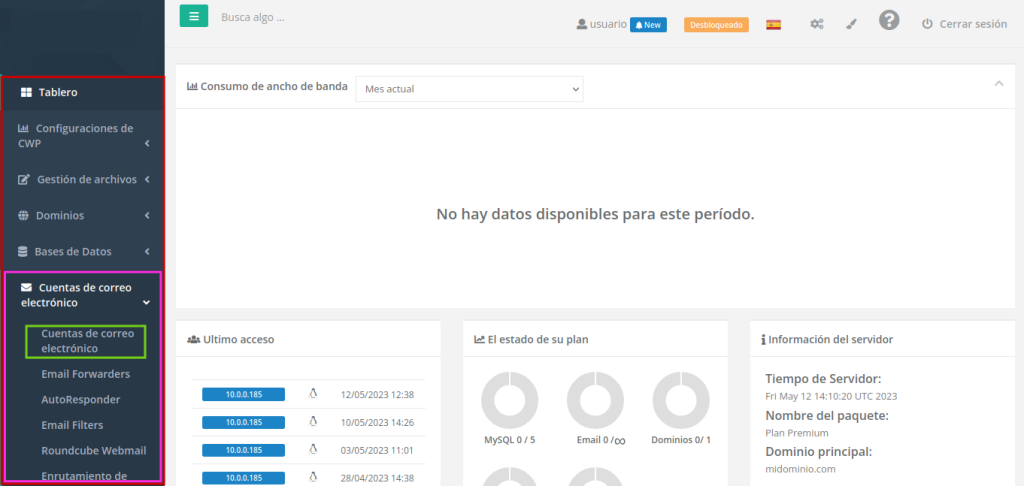Open the Mes actual period dropdown
This screenshot has width=1024, height=486.
[469, 89]
